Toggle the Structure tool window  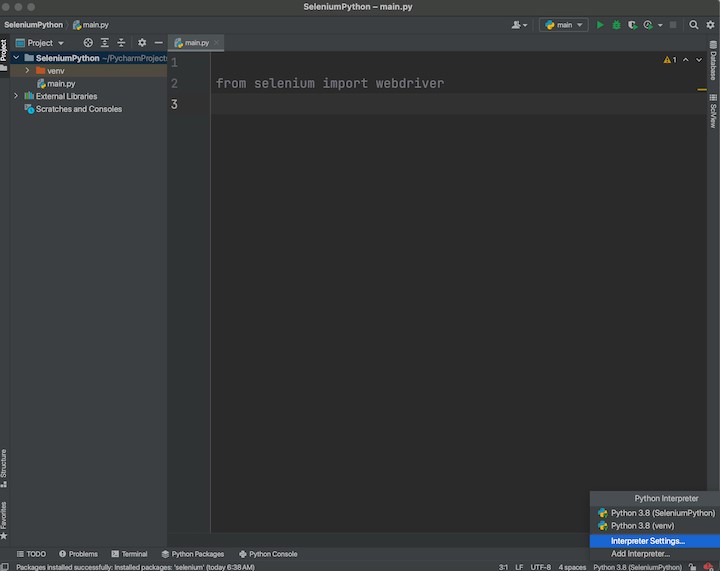[x=4, y=464]
